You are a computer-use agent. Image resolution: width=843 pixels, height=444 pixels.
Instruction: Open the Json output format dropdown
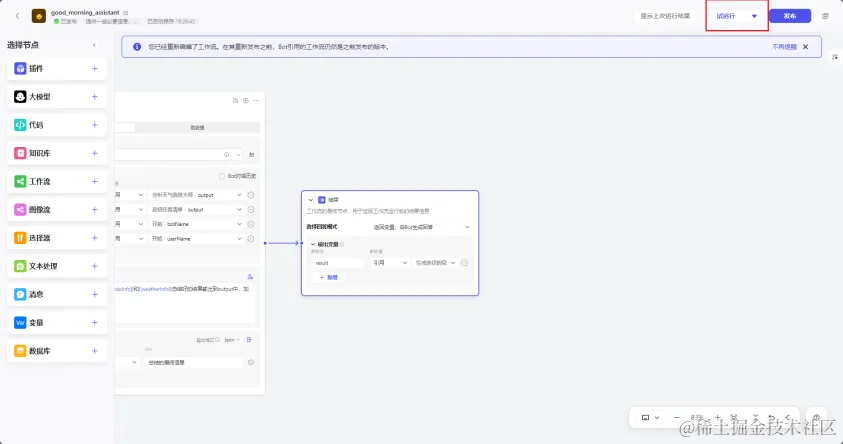232,340
